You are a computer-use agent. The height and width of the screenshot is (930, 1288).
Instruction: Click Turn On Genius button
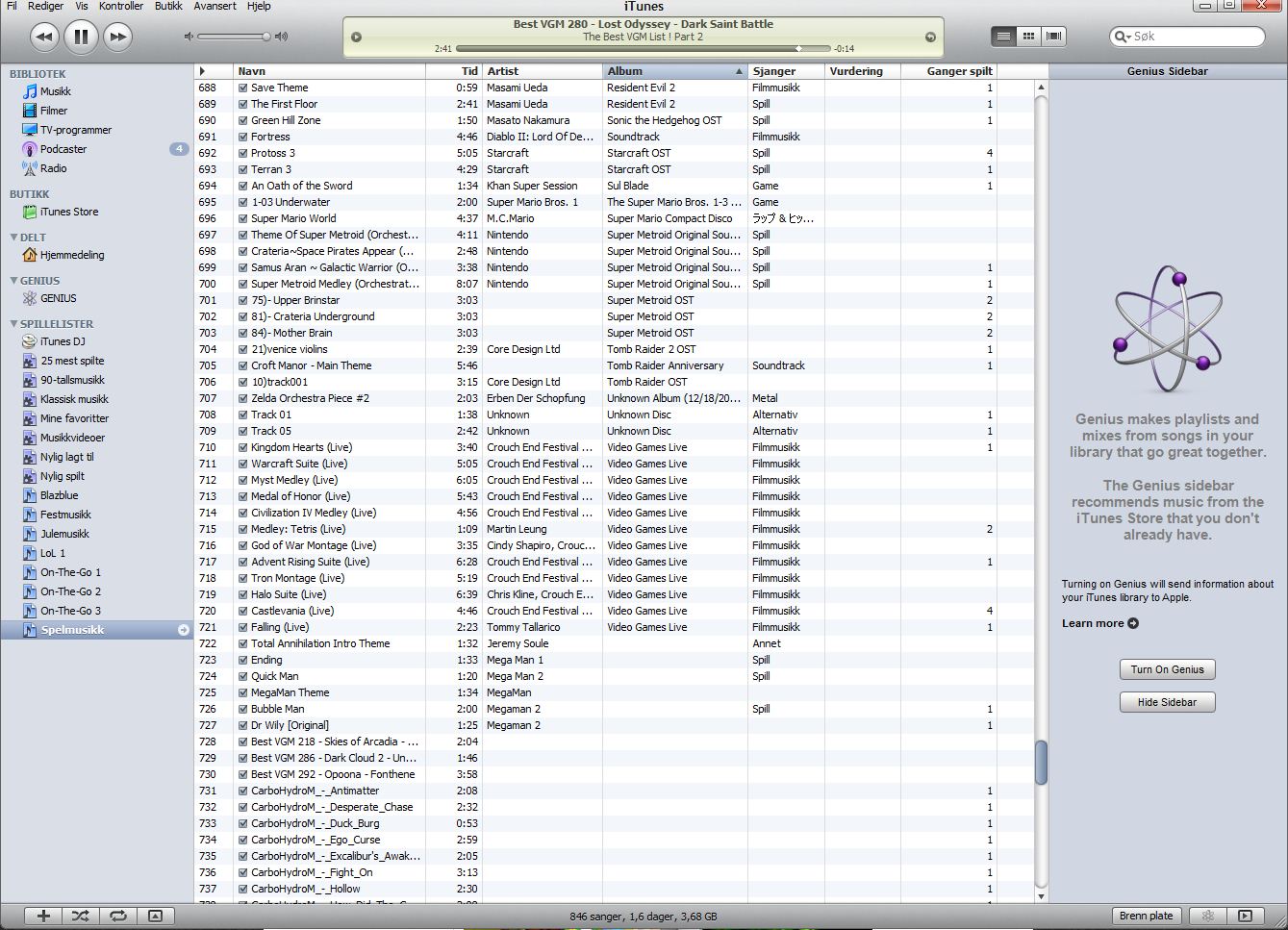point(1167,669)
